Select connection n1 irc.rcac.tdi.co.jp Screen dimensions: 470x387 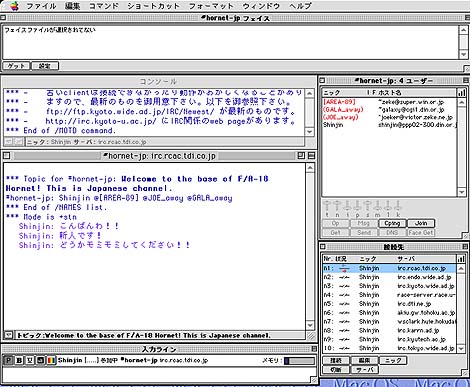pos(389,268)
